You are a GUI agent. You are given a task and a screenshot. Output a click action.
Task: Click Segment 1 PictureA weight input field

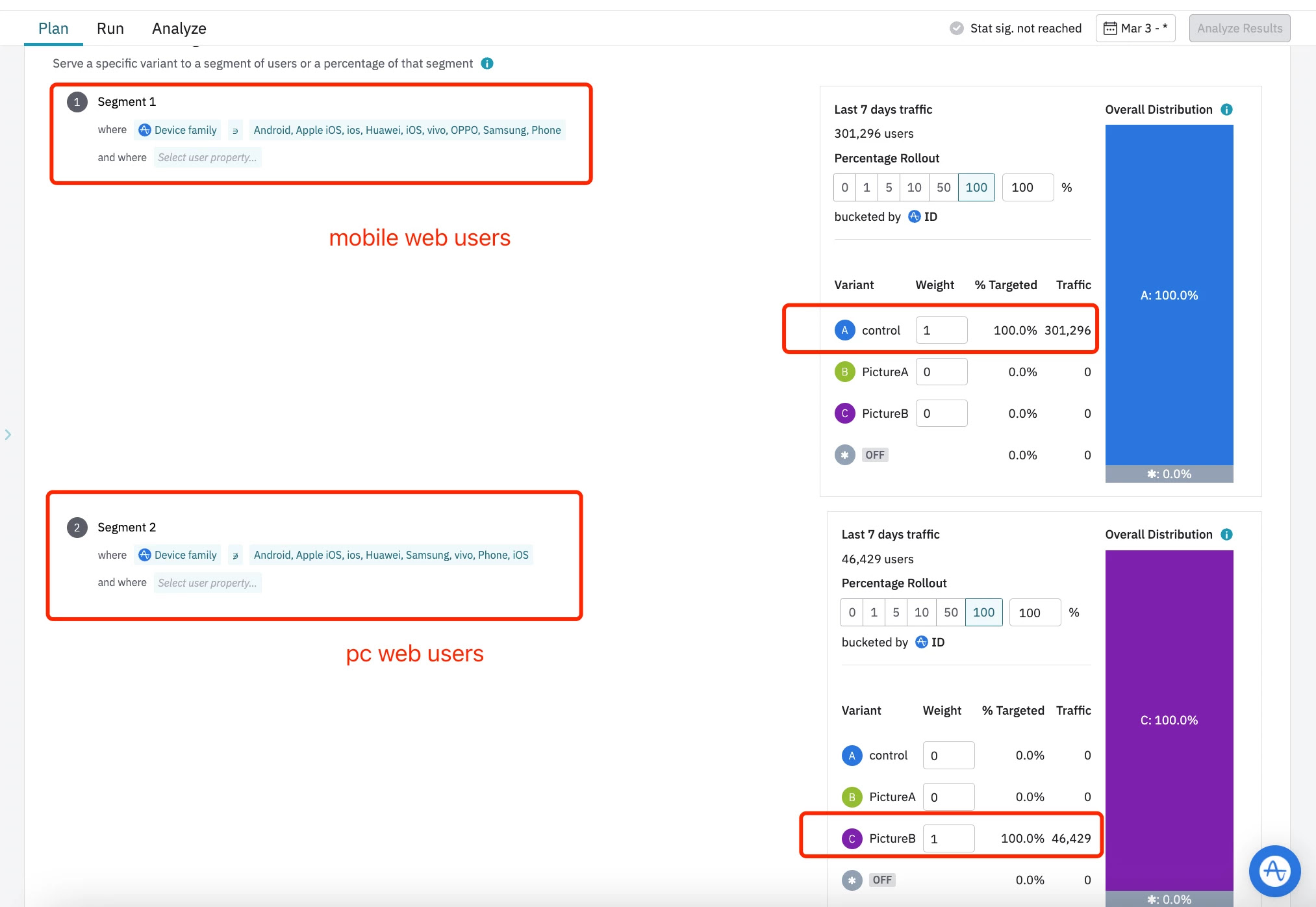point(941,372)
